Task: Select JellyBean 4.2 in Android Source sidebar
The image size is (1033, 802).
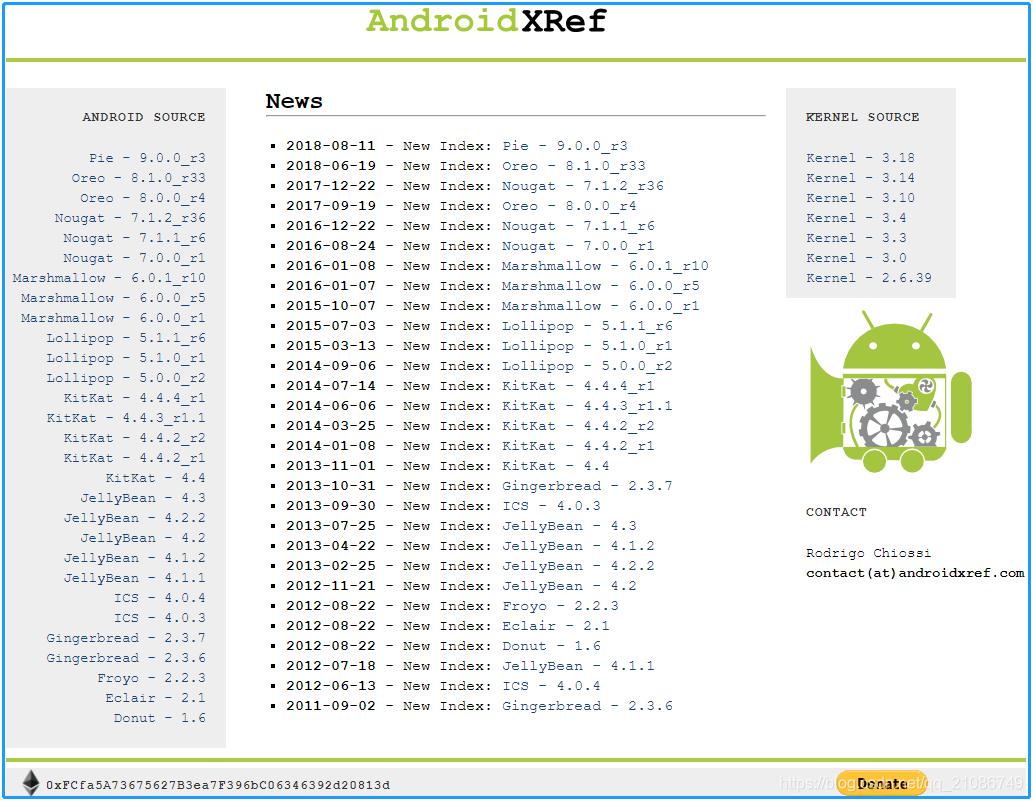Action: tap(143, 538)
